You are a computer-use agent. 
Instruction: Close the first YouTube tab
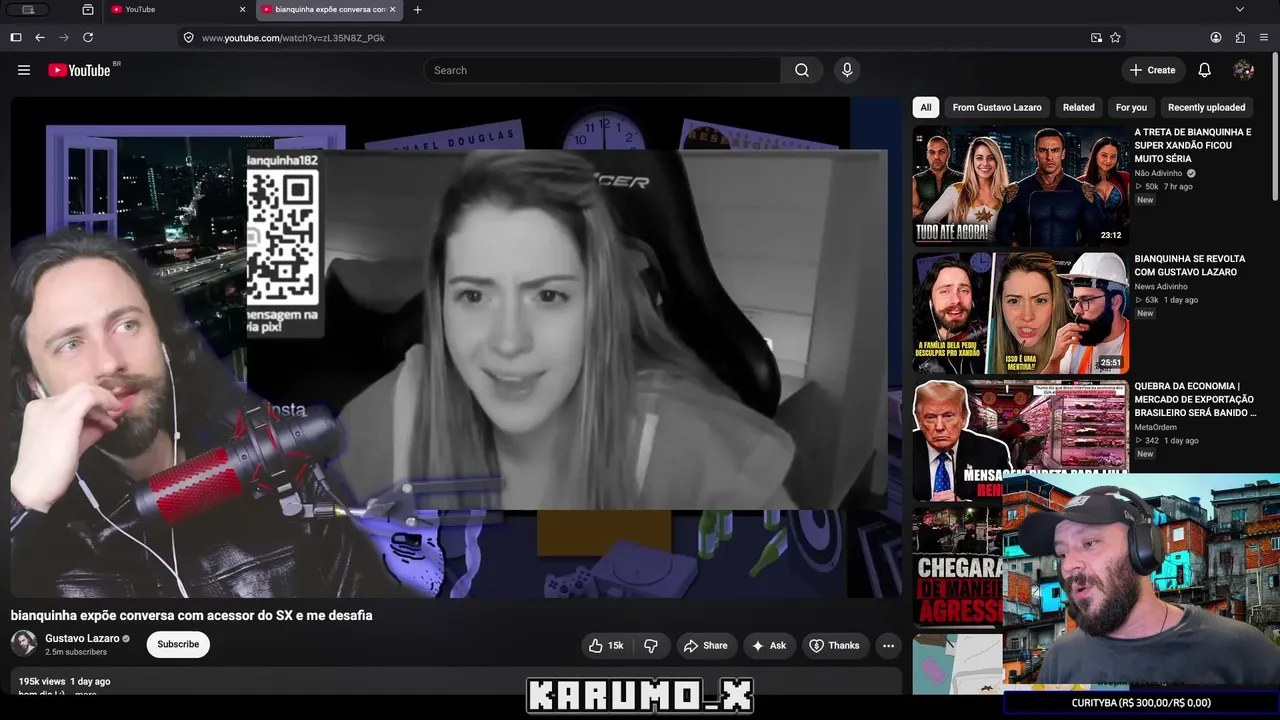tap(242, 10)
